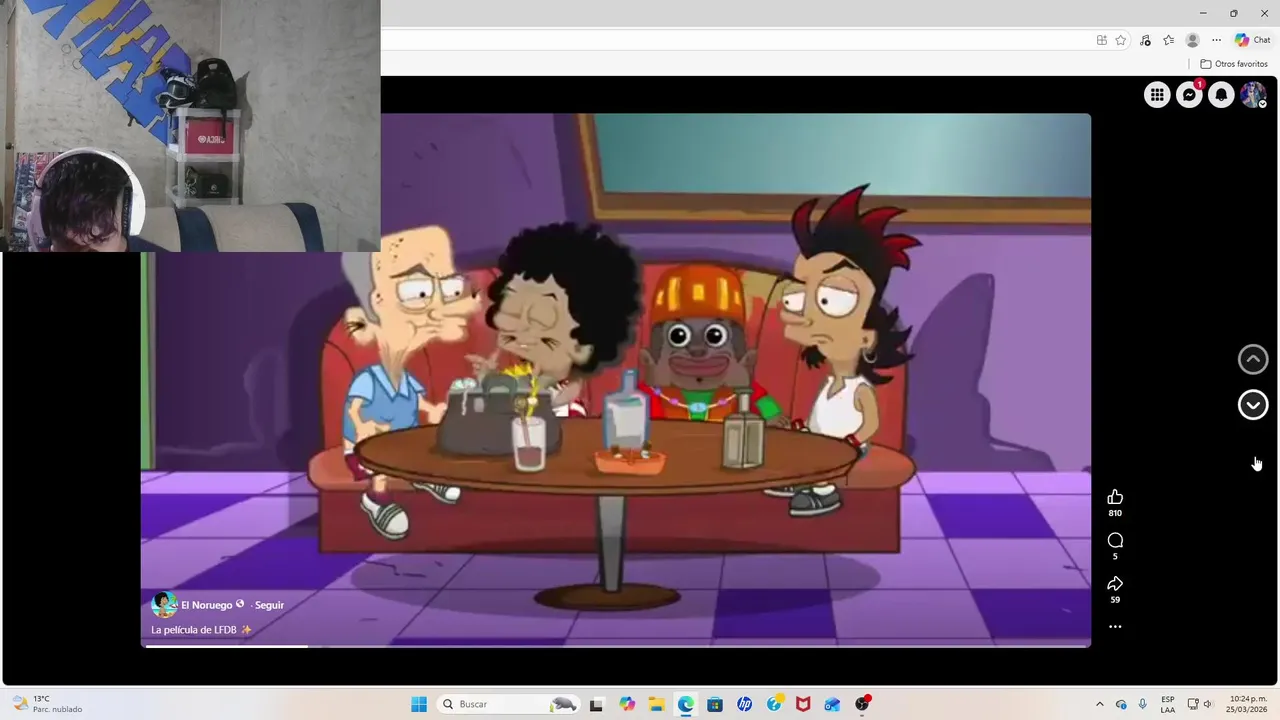1280x720 pixels.
Task: Open OBS Studio from the taskbar
Action: pos(862,704)
